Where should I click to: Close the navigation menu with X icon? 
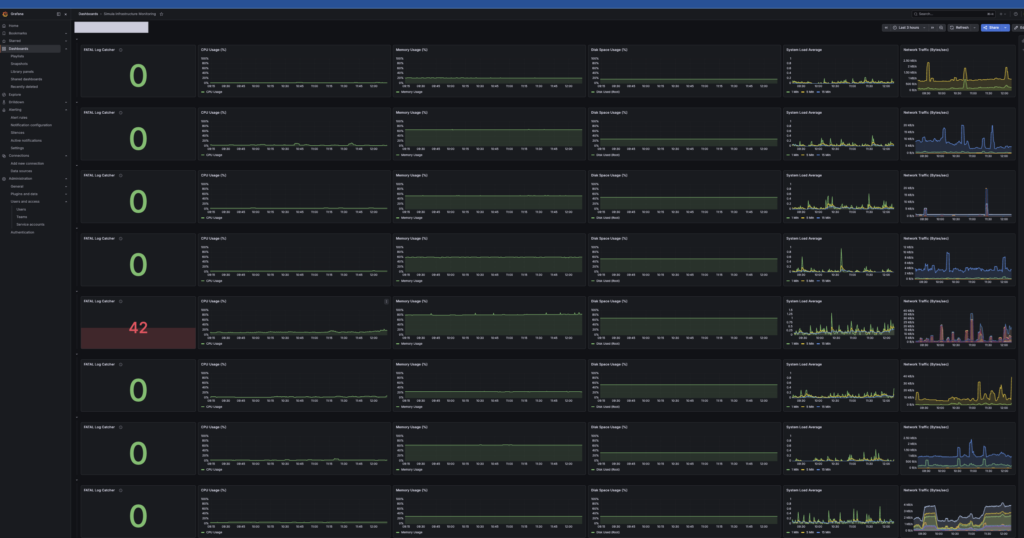click(65, 14)
